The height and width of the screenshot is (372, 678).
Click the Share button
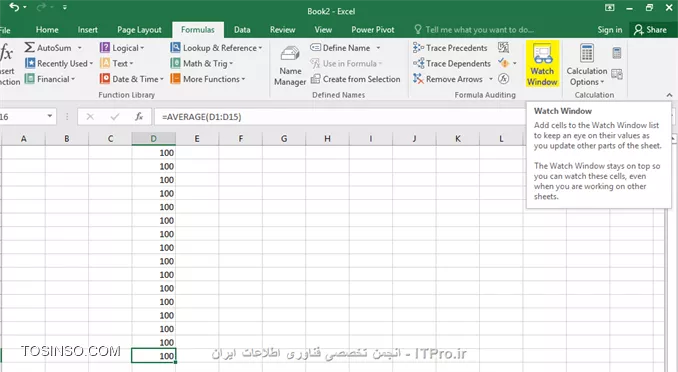650,30
